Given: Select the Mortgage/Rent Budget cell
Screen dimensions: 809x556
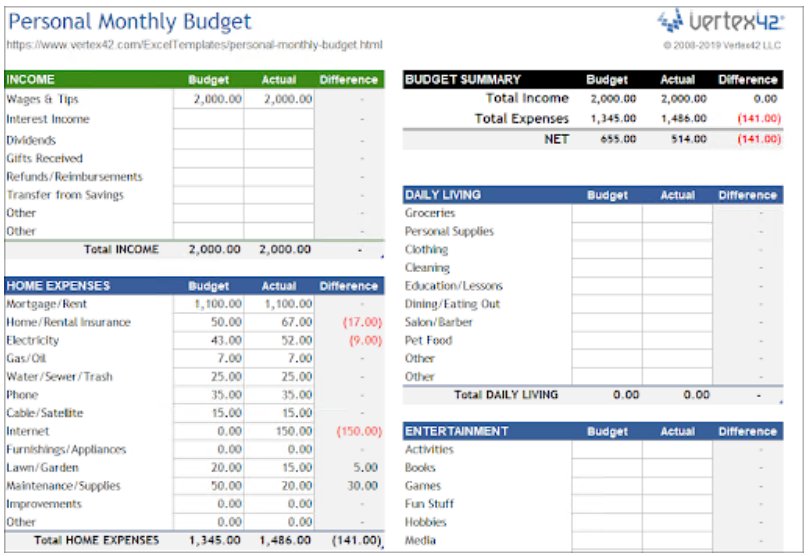Looking at the screenshot, I should click(208, 304).
